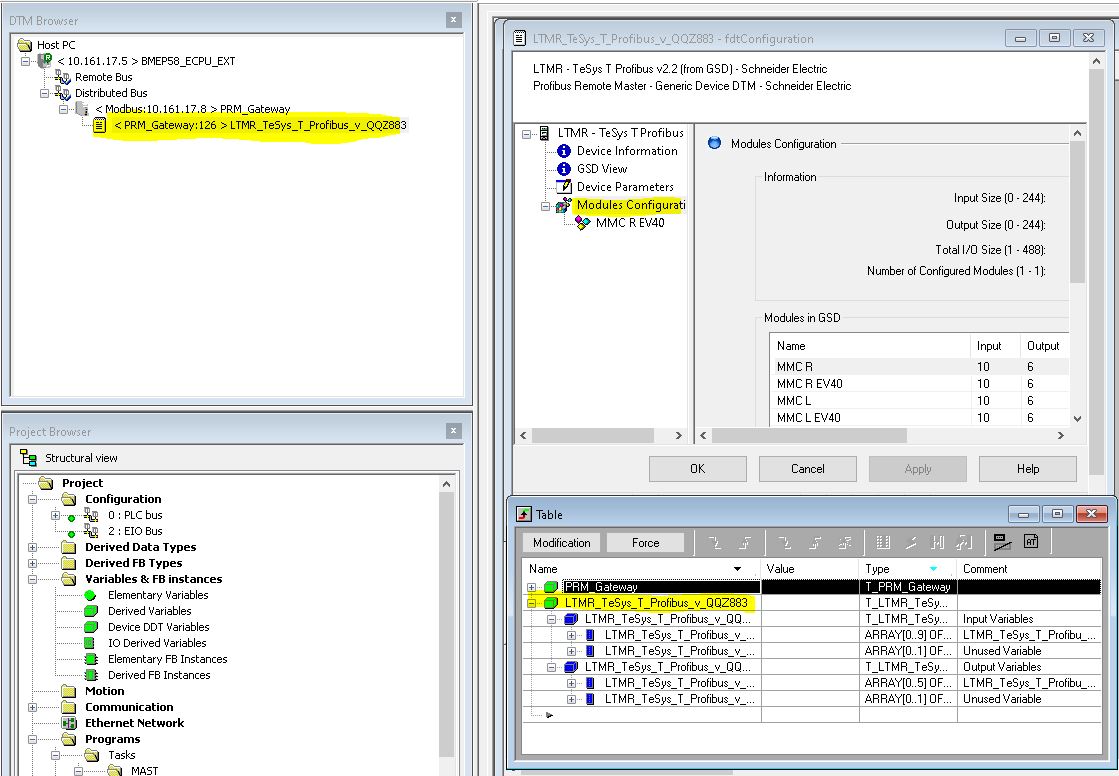Collapse the Input Variables row in Table
The height and width of the screenshot is (776, 1119).
pyautogui.click(x=552, y=619)
